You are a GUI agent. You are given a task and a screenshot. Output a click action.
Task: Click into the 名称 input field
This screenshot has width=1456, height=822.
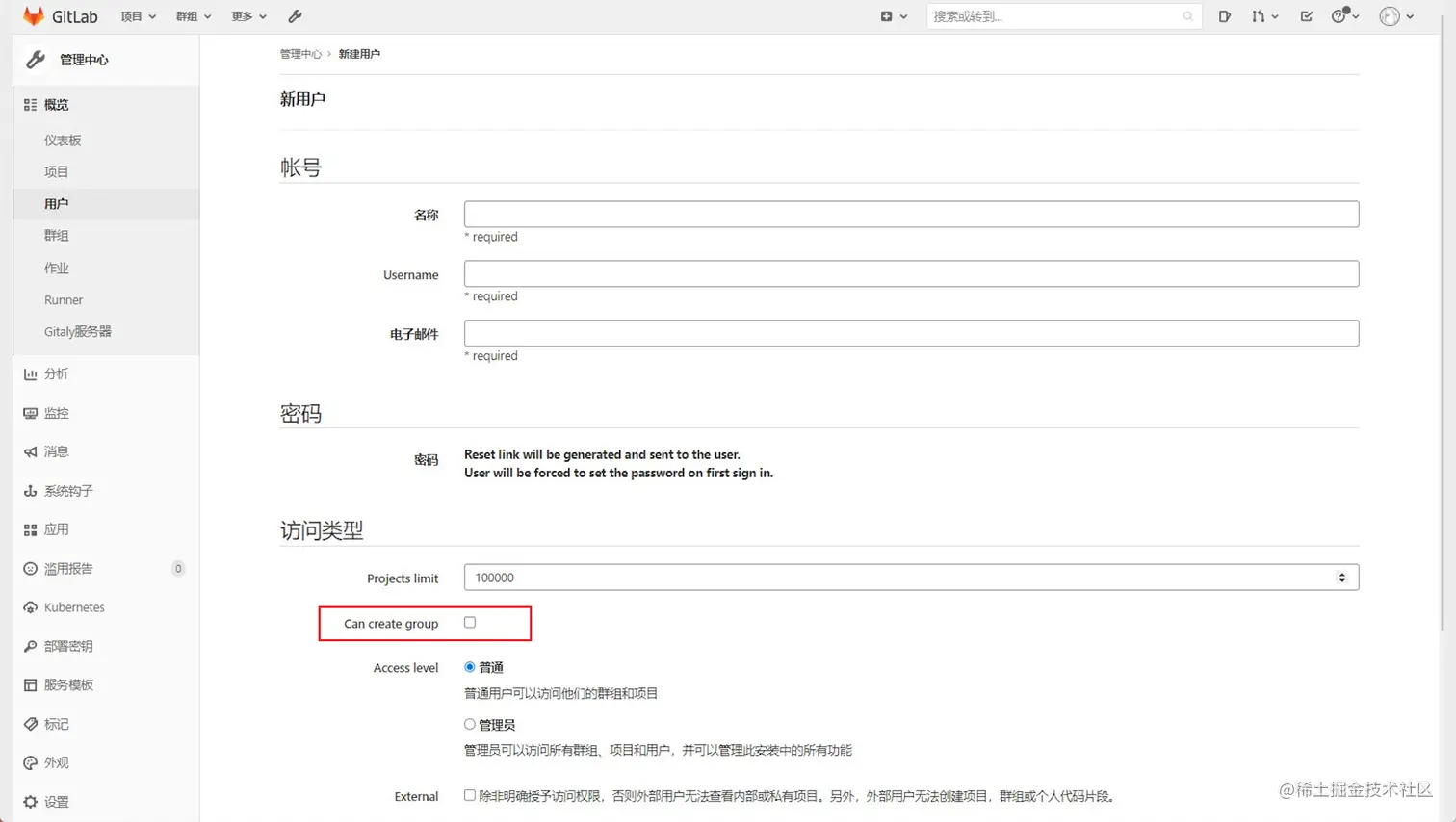pos(911,214)
